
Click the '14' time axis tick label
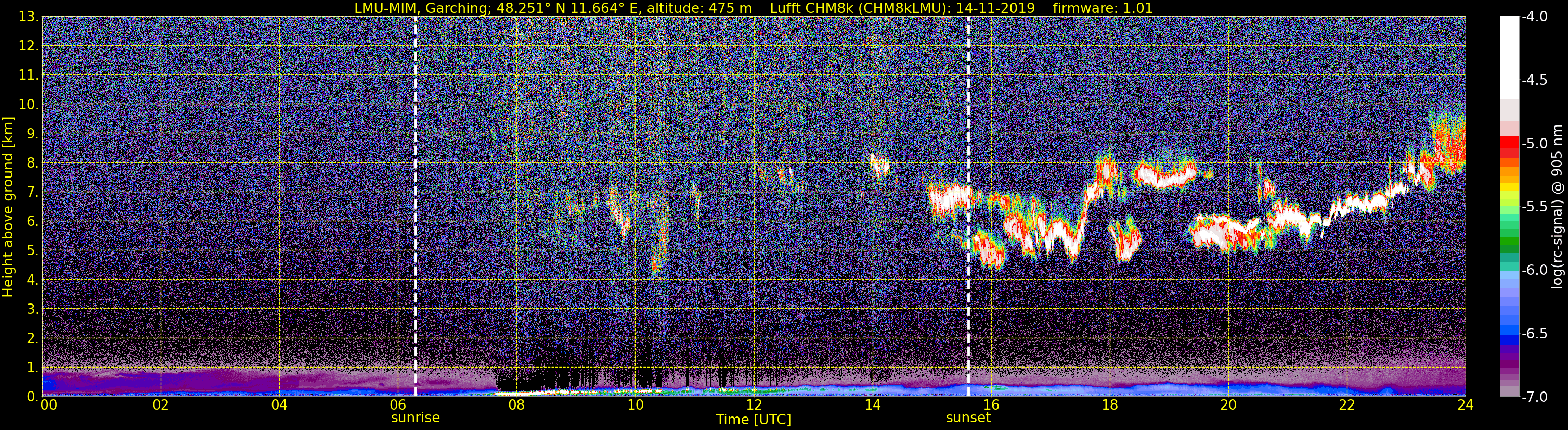872,406
